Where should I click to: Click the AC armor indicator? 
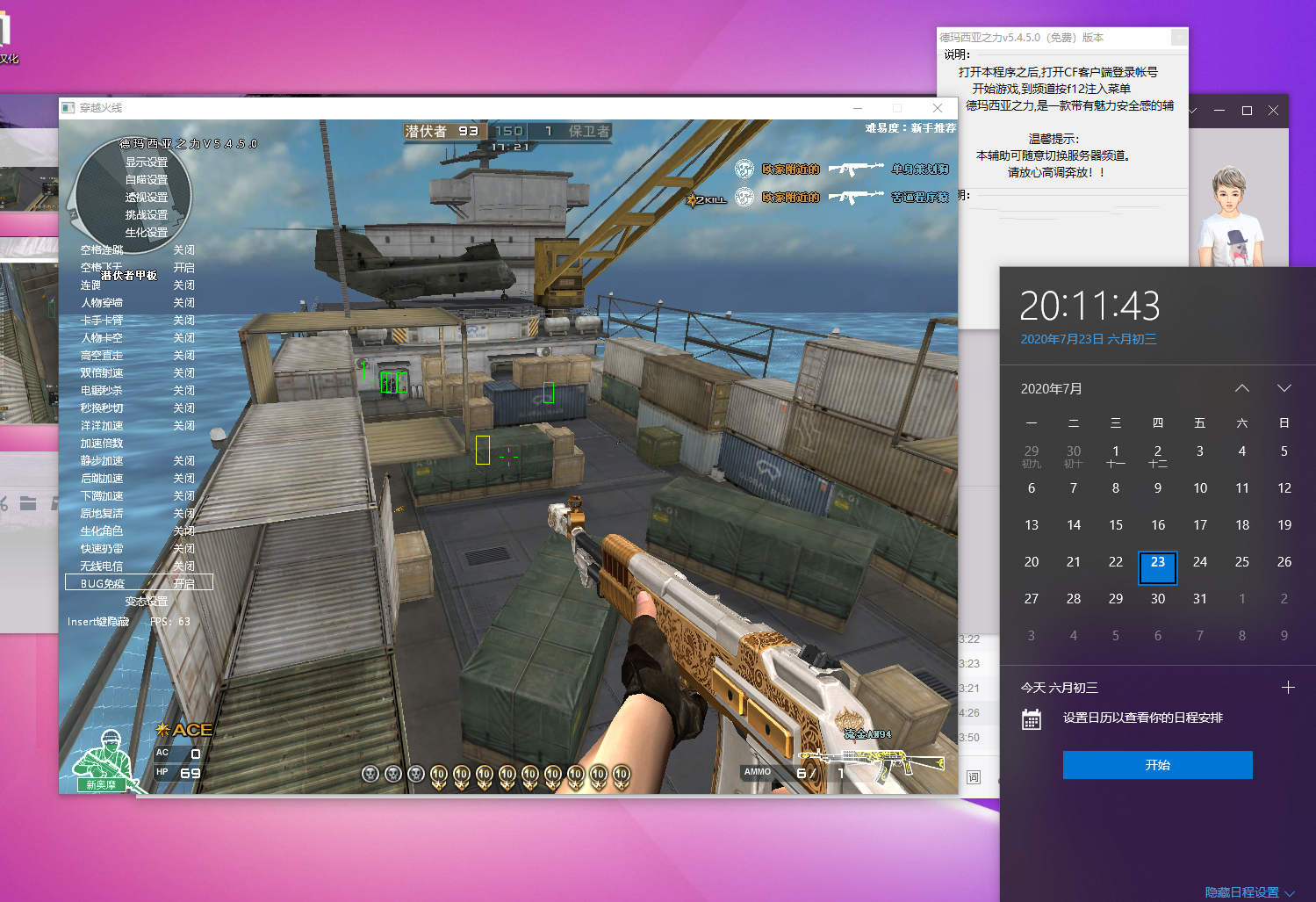178,754
